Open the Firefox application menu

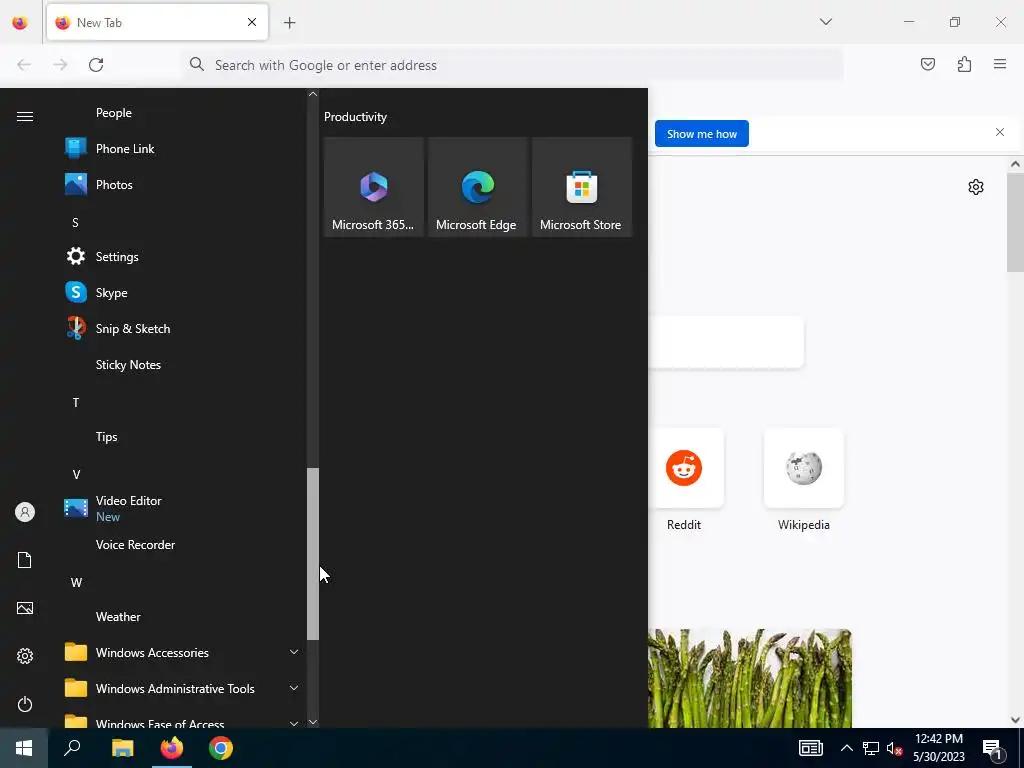click(1000, 64)
